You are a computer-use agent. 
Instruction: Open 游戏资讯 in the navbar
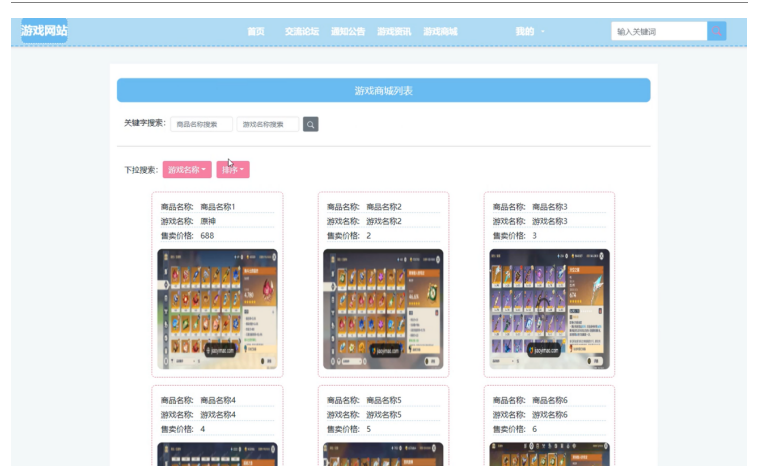pyautogui.click(x=394, y=32)
